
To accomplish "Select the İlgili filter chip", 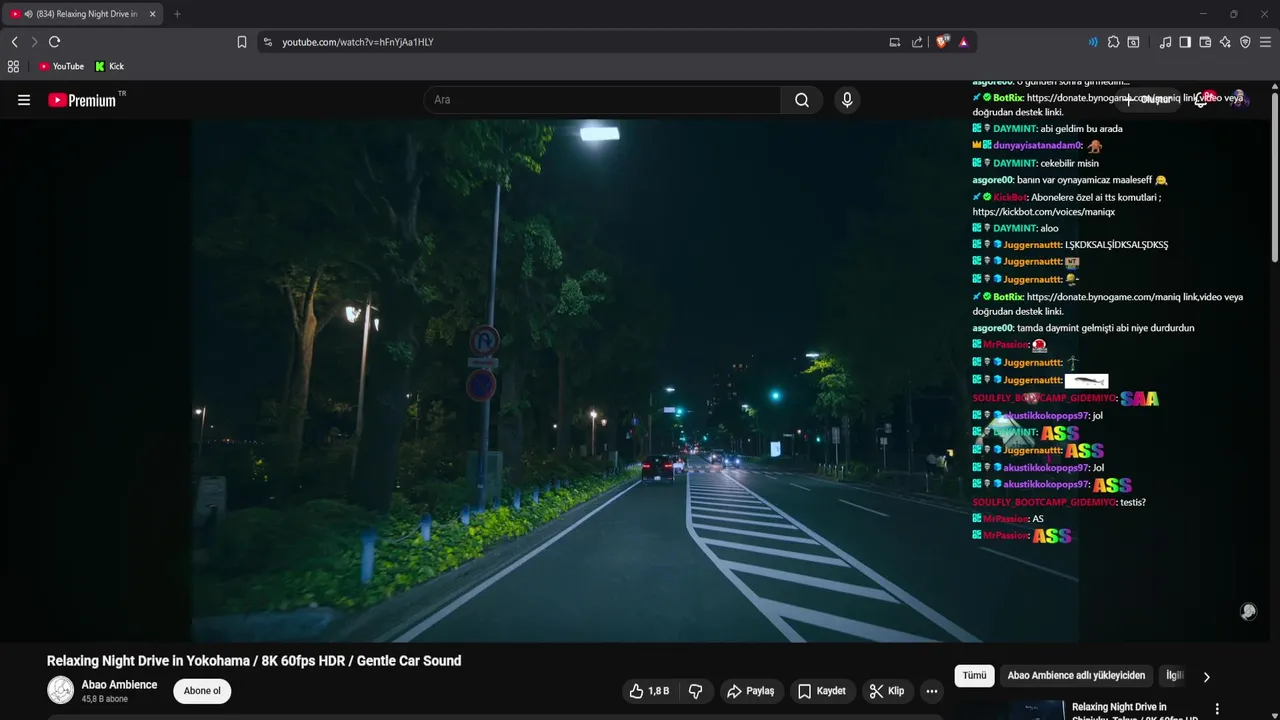I will point(1175,676).
